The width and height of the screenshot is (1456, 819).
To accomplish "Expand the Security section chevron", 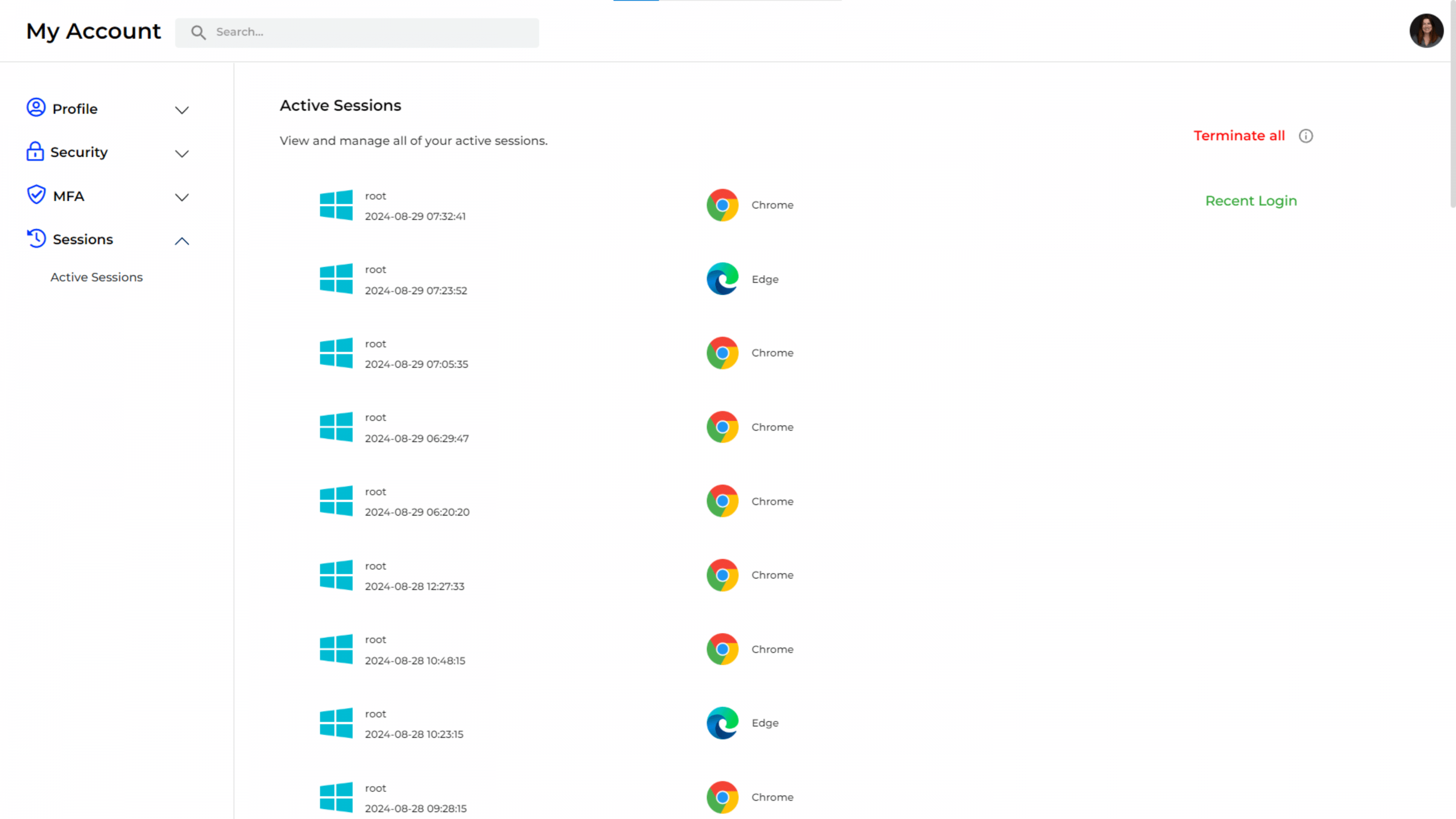I will [x=181, y=153].
